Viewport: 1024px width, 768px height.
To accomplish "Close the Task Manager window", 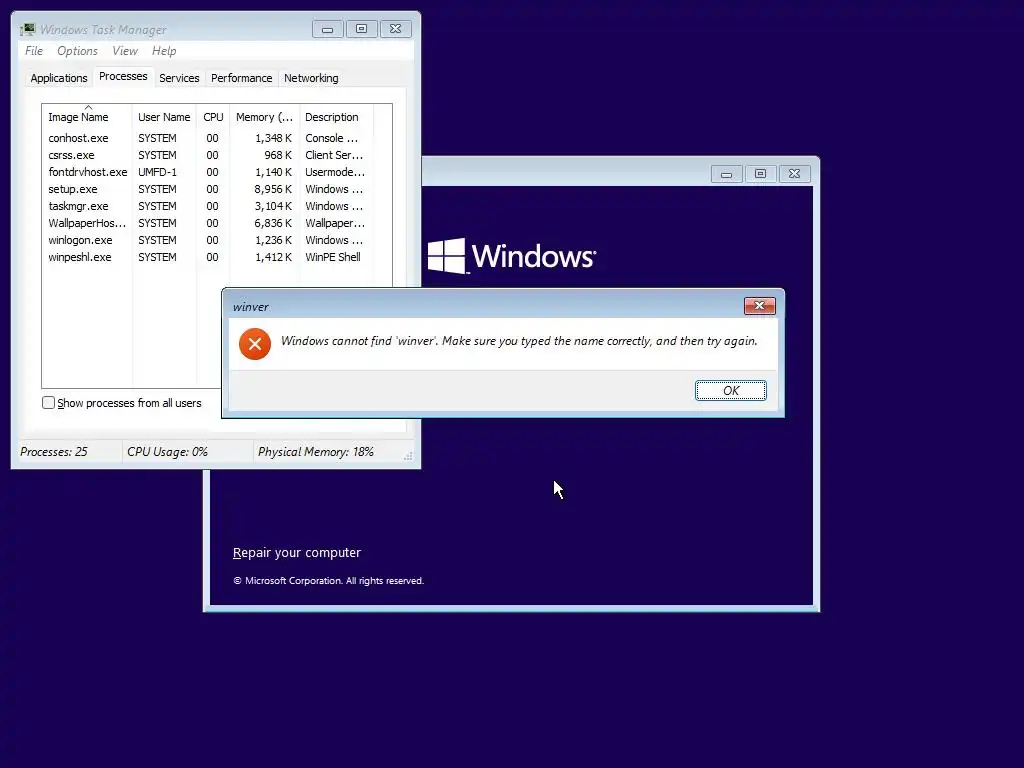I will (x=396, y=29).
